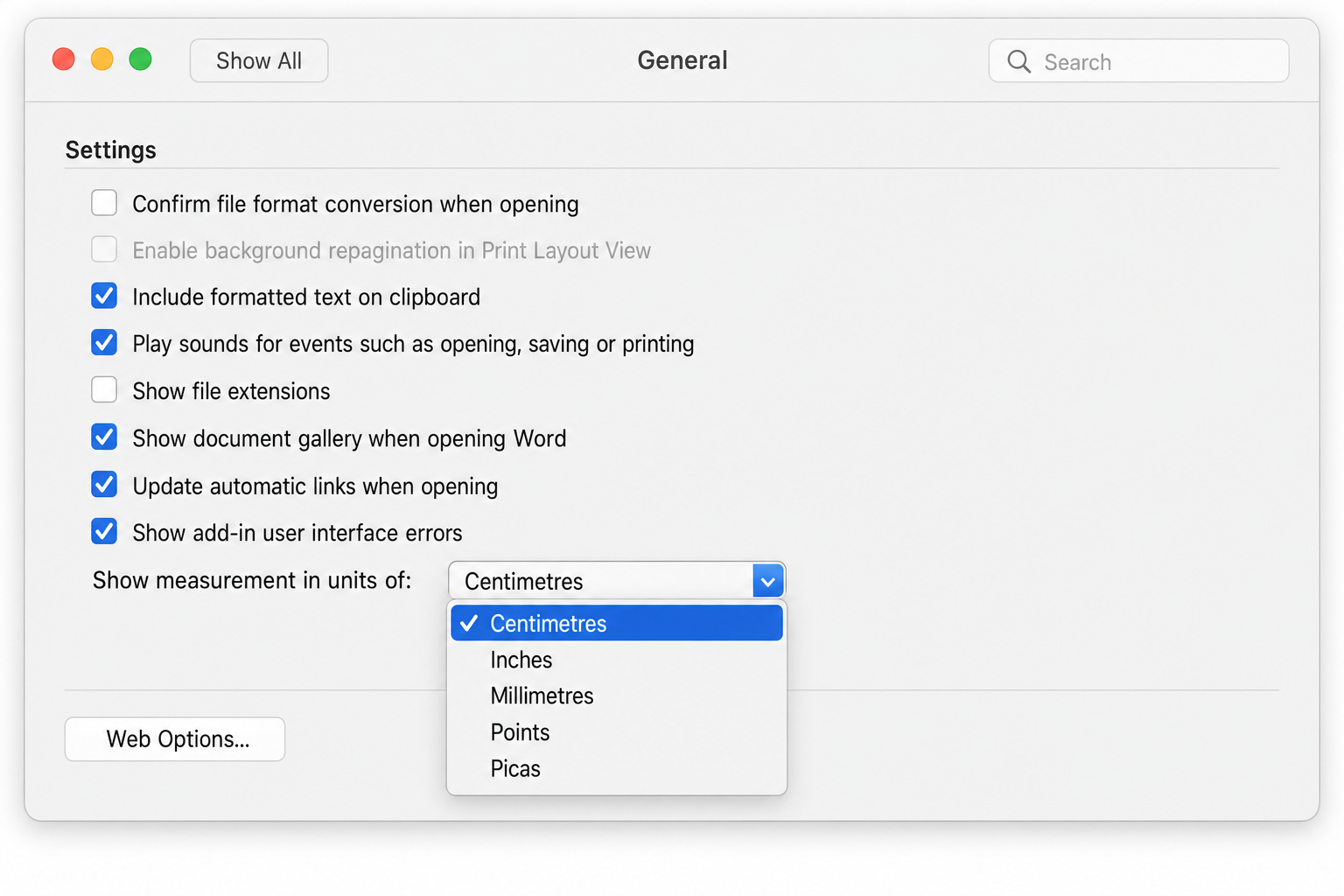Select Centimetres in the open units list
Screen dimensions: 1344x896
(617, 623)
